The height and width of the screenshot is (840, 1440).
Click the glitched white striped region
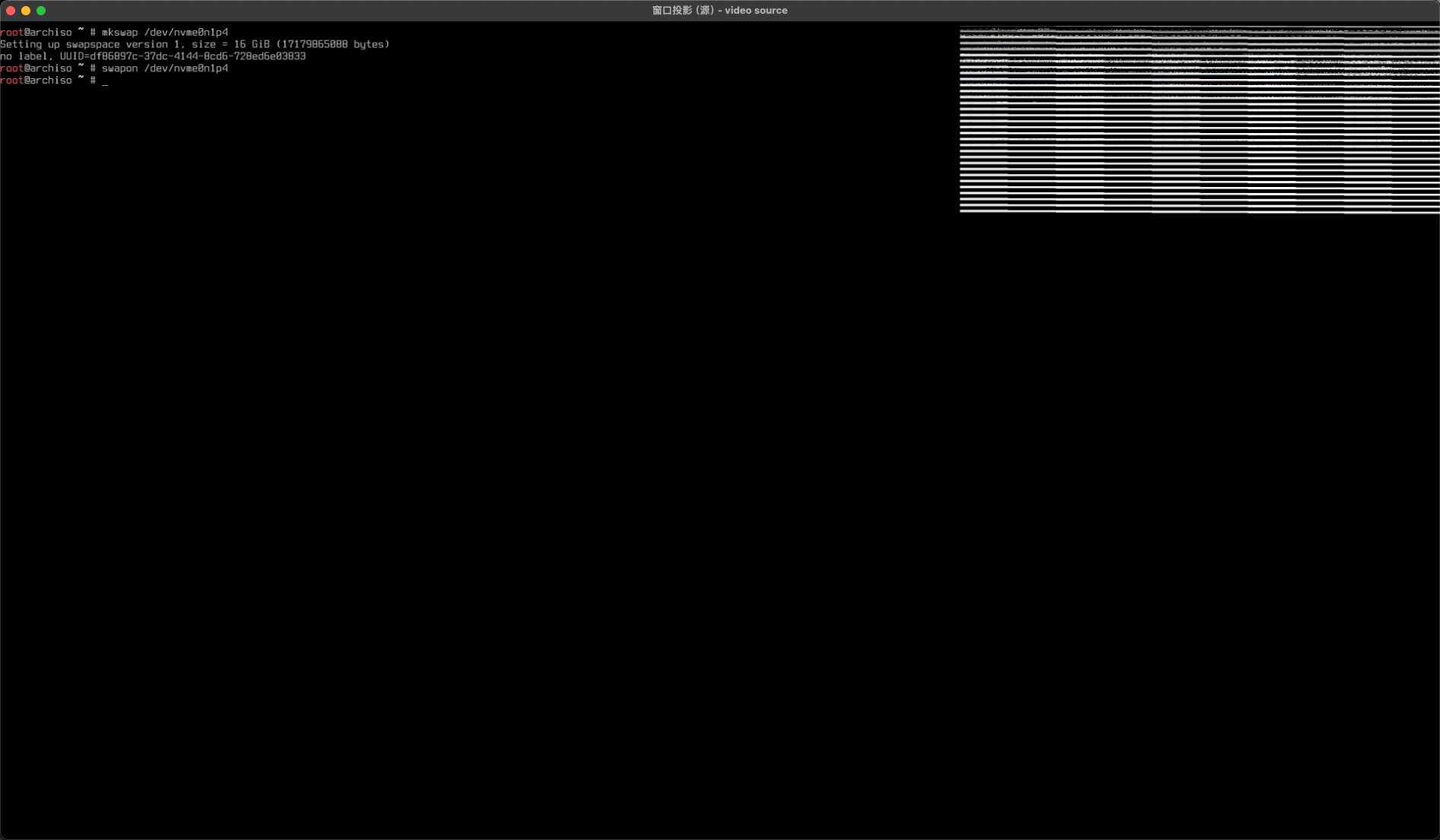coord(1199,122)
